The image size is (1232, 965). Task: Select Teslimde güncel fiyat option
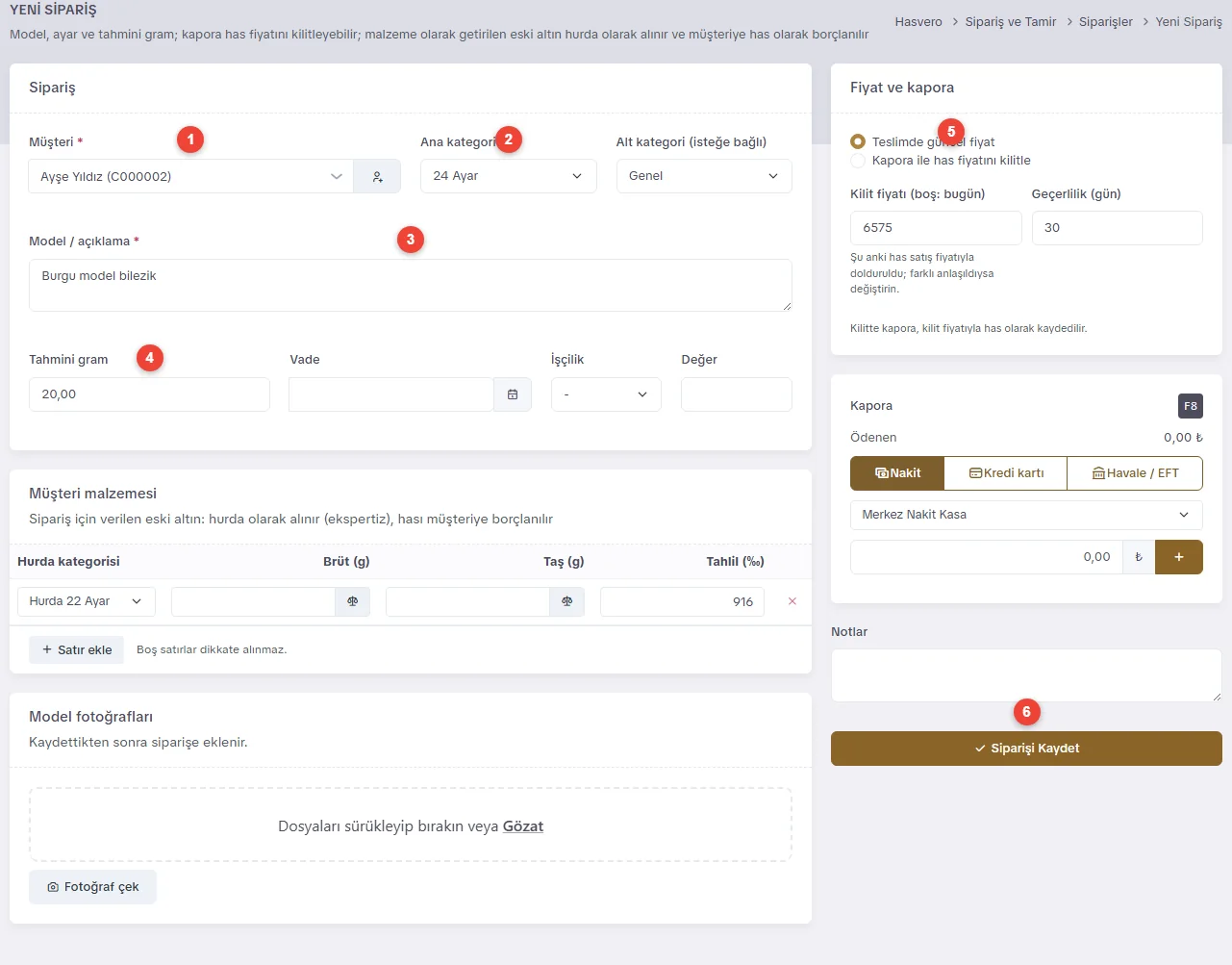click(858, 141)
